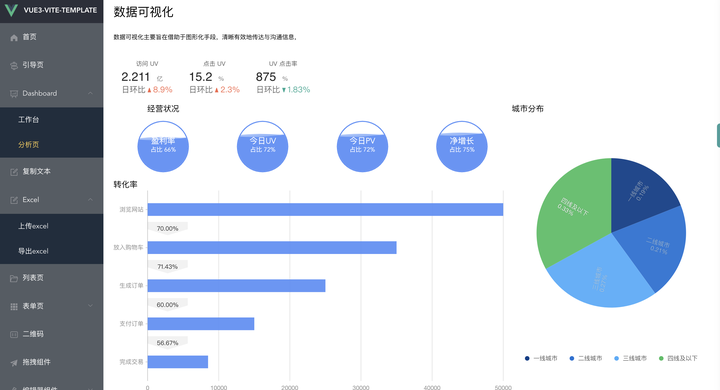
Task: Select the 工作台 submenu item
Action: click(51, 120)
